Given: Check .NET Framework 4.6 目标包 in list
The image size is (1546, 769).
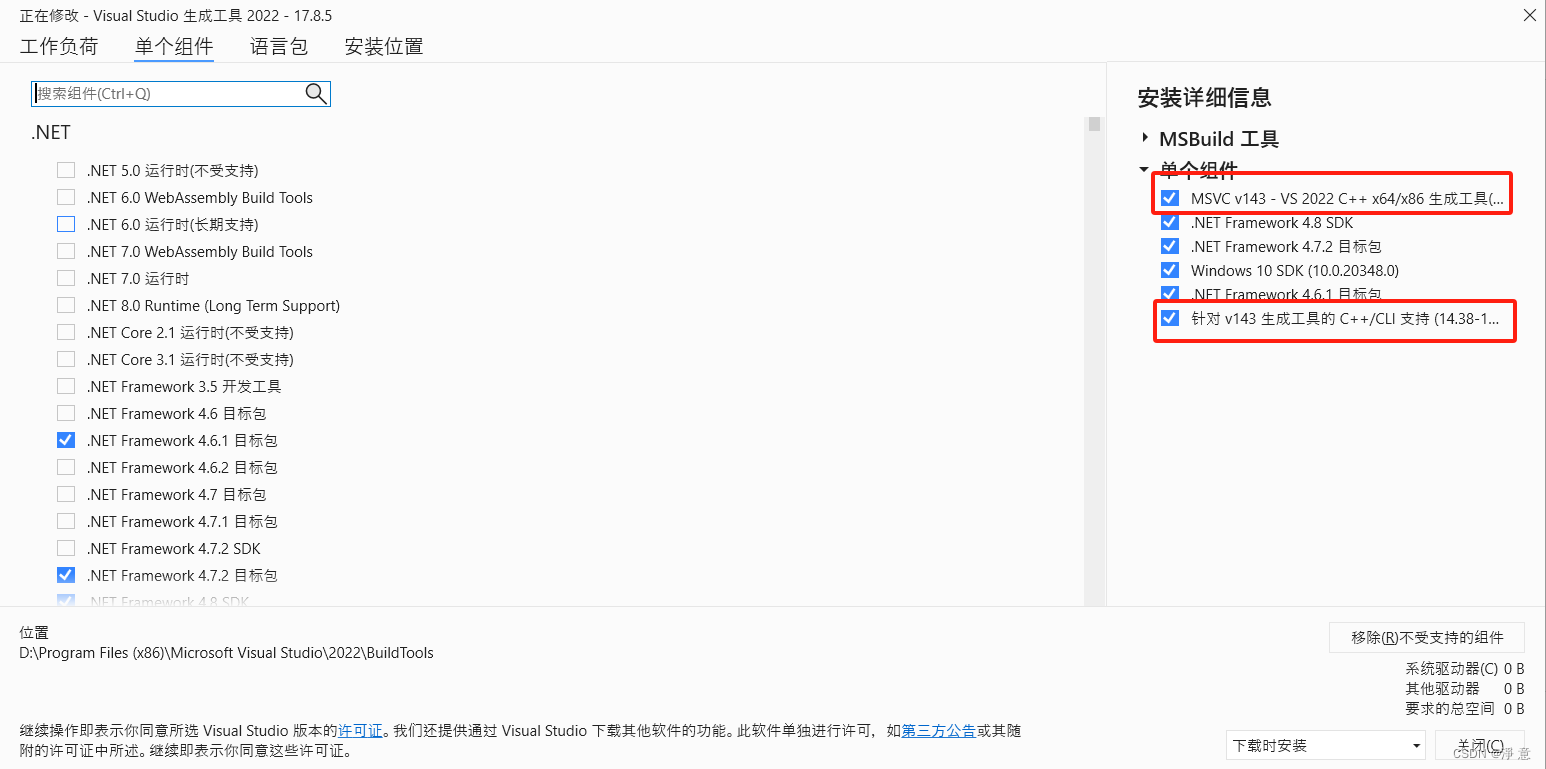Looking at the screenshot, I should [66, 413].
